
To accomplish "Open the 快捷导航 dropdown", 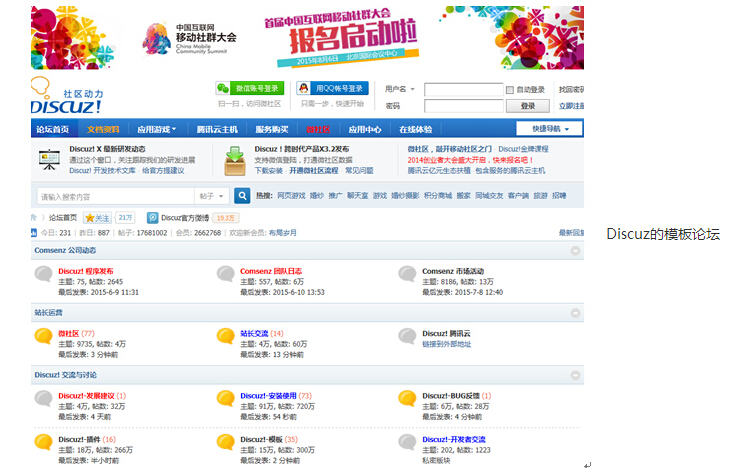I will pos(550,129).
